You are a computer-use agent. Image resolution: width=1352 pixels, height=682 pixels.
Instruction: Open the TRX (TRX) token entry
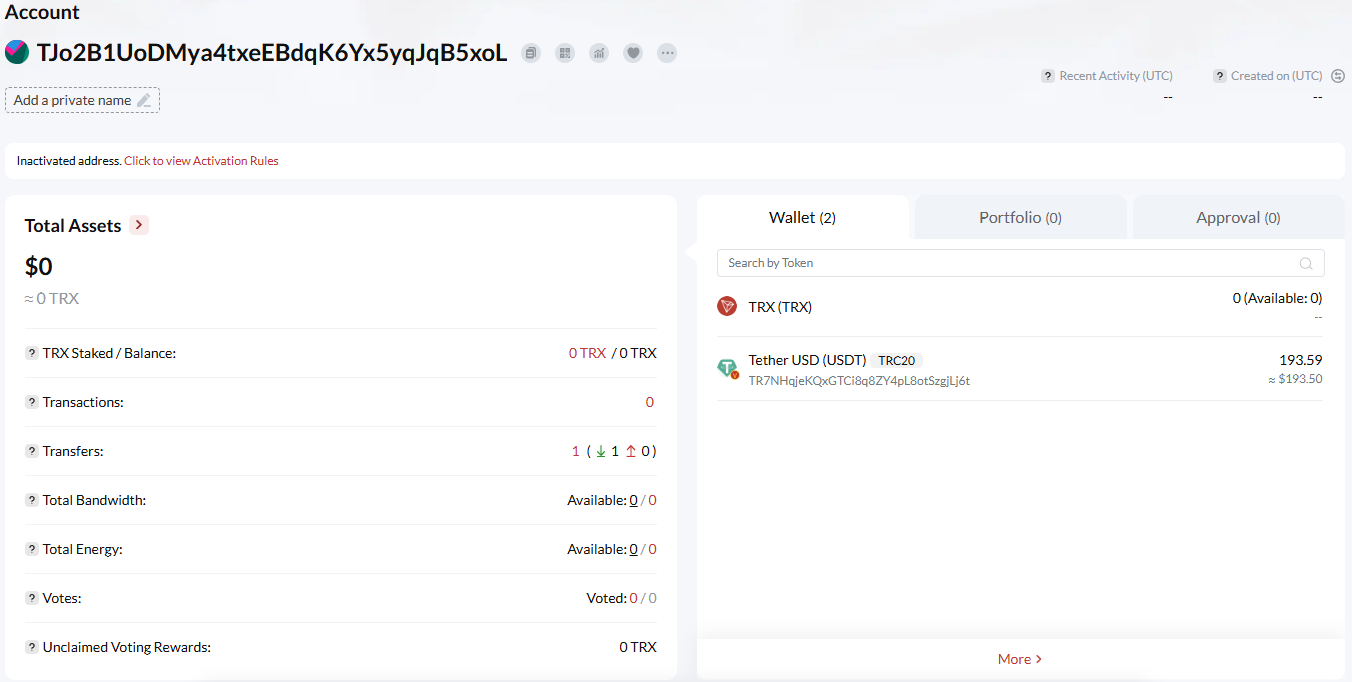(x=780, y=307)
